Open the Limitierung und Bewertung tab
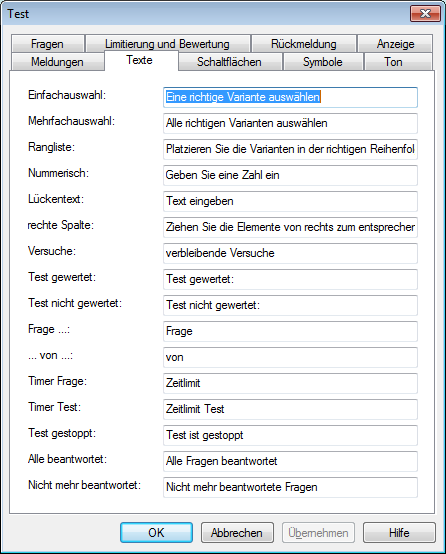This screenshot has width=446, height=554. pos(168,44)
